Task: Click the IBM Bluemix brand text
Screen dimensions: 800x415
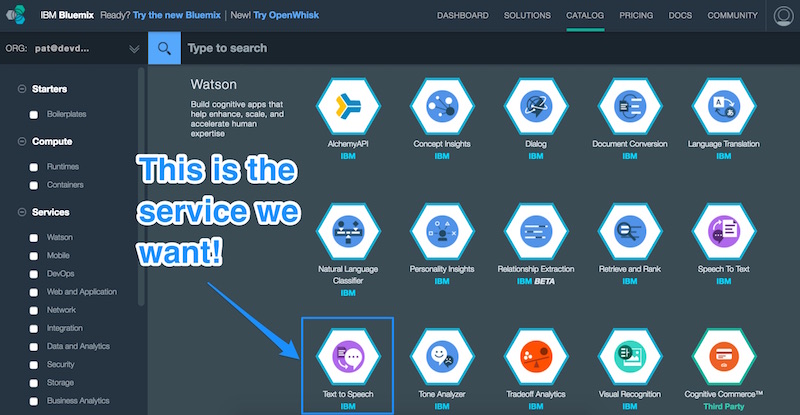Action: tap(67, 15)
